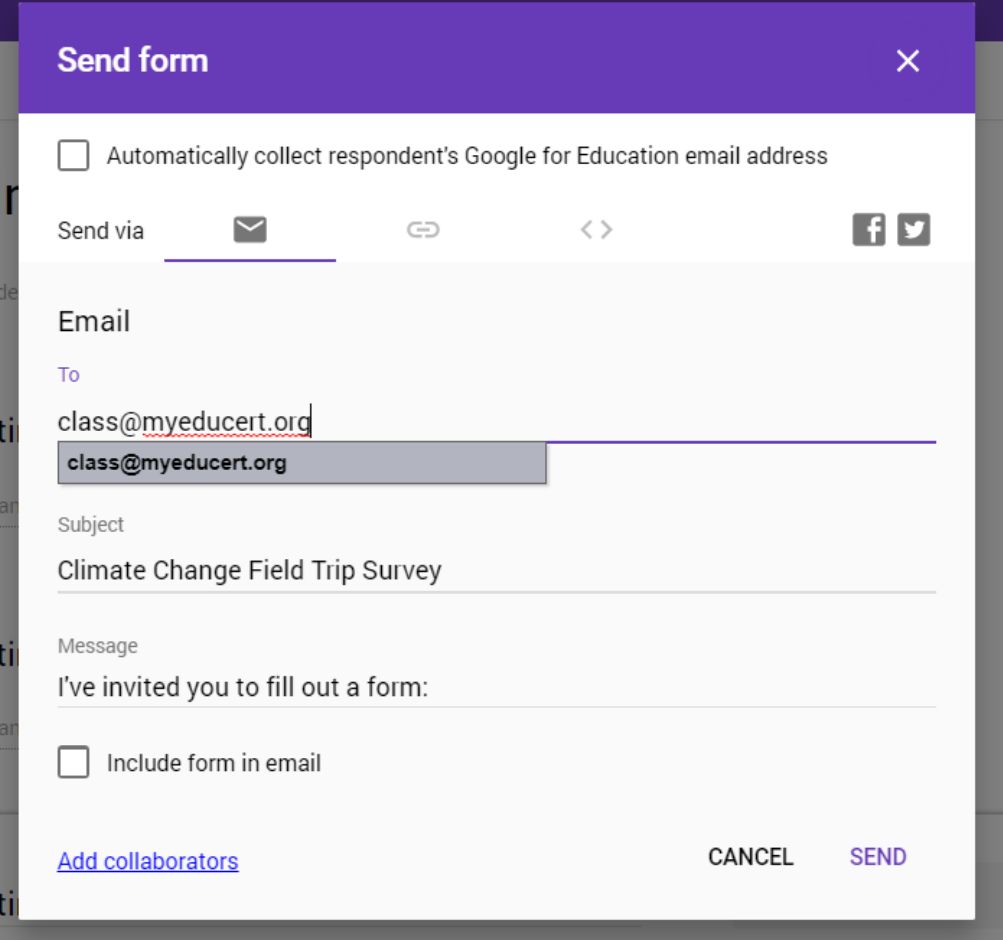Edit the Climate Change Field Trip Survey subject
This screenshot has height=940, width=1003.
pyautogui.click(x=496, y=570)
